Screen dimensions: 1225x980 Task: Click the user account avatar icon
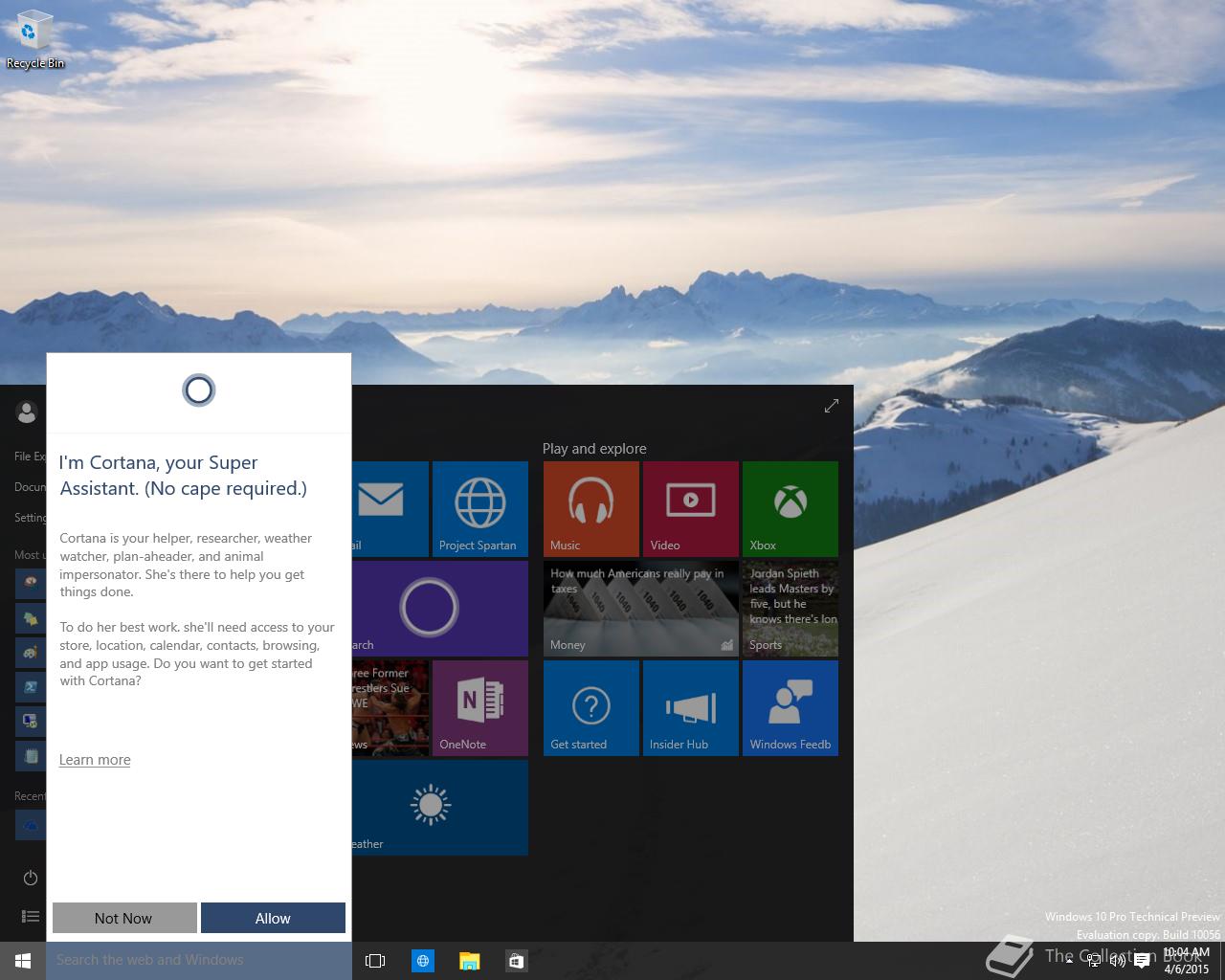27,412
